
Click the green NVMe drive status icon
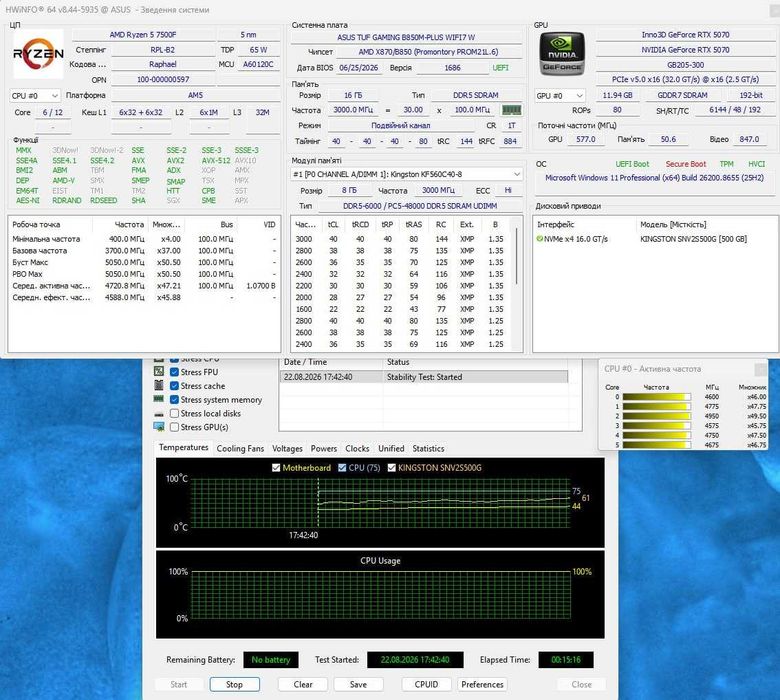tap(539, 239)
